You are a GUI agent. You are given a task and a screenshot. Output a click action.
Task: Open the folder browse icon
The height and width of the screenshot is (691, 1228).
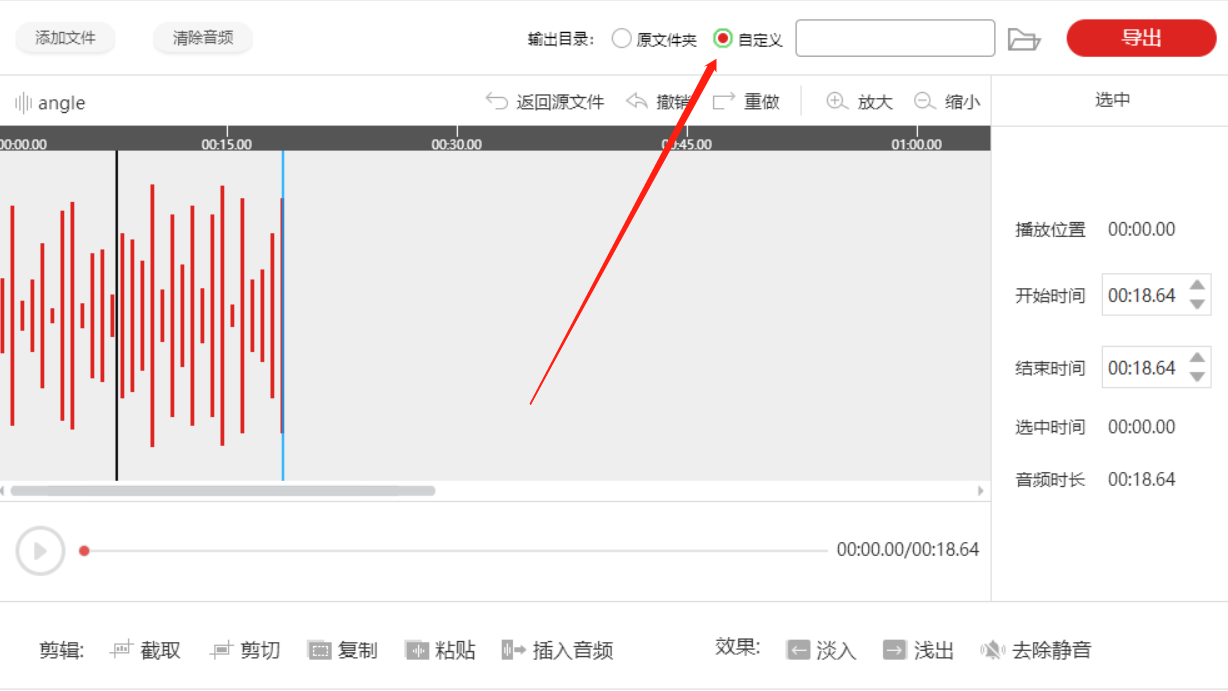[1024, 40]
